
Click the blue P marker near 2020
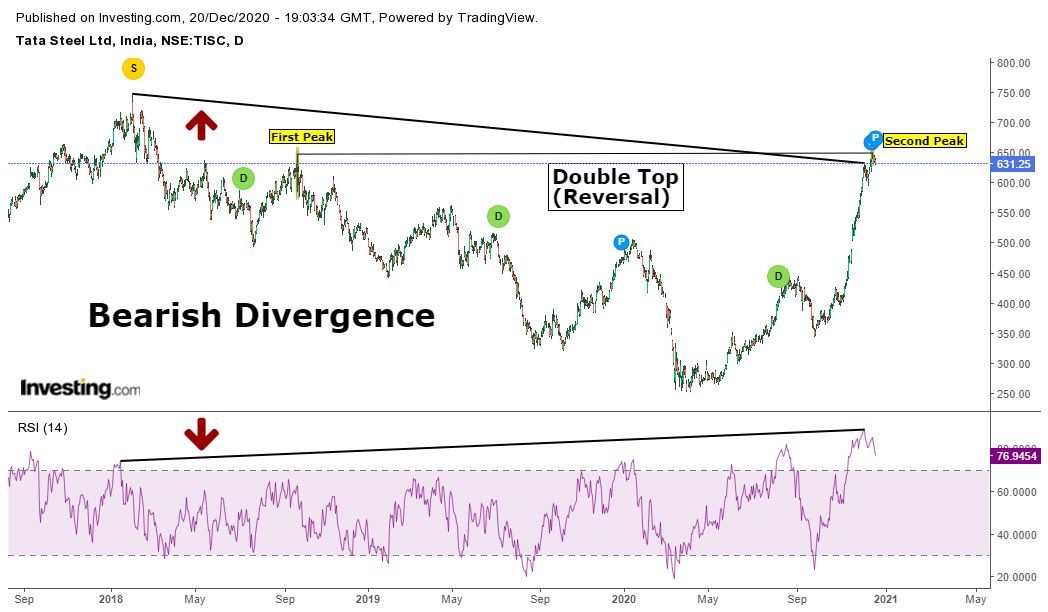tap(622, 242)
